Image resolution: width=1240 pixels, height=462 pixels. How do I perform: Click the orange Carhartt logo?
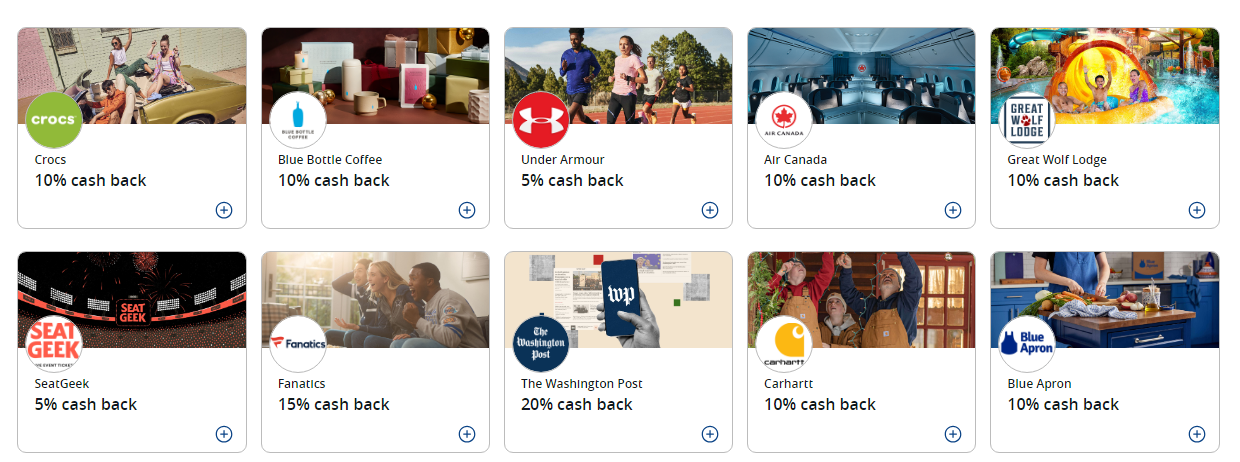(x=784, y=344)
